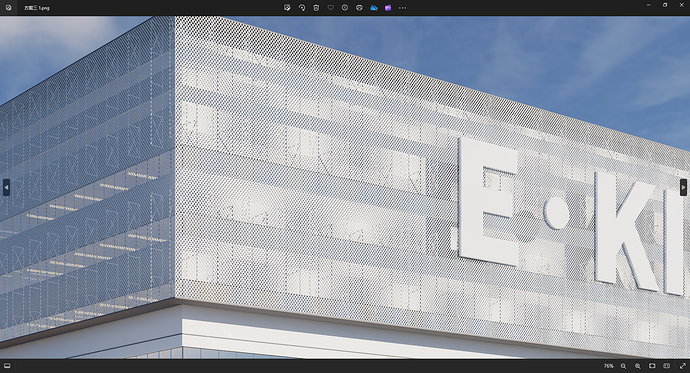
Task: Toggle the filmstrip icon at bottom left
Action: click(7, 366)
